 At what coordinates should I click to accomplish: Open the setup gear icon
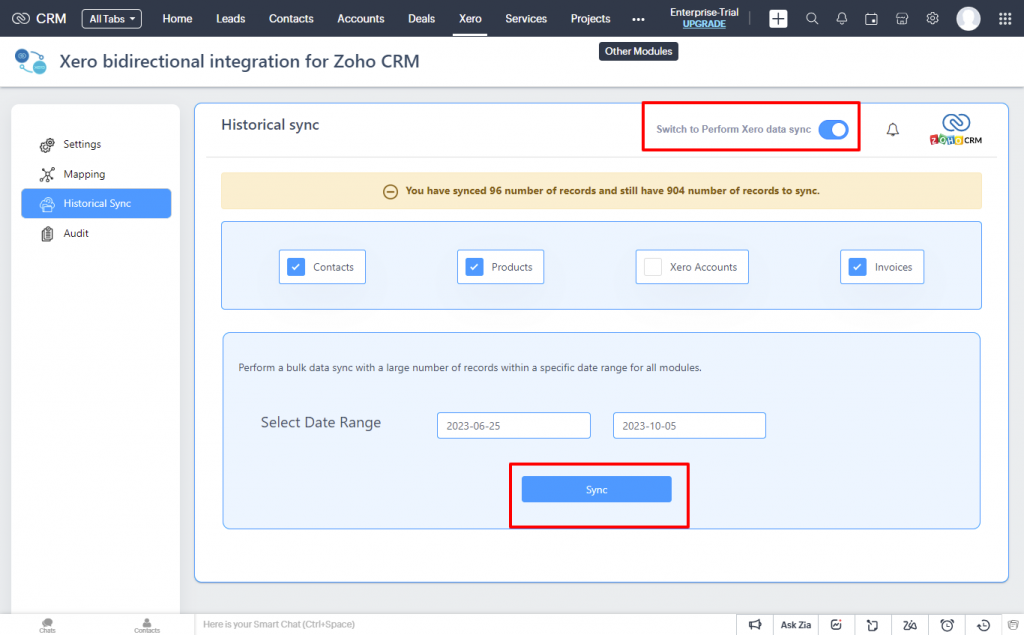933,18
